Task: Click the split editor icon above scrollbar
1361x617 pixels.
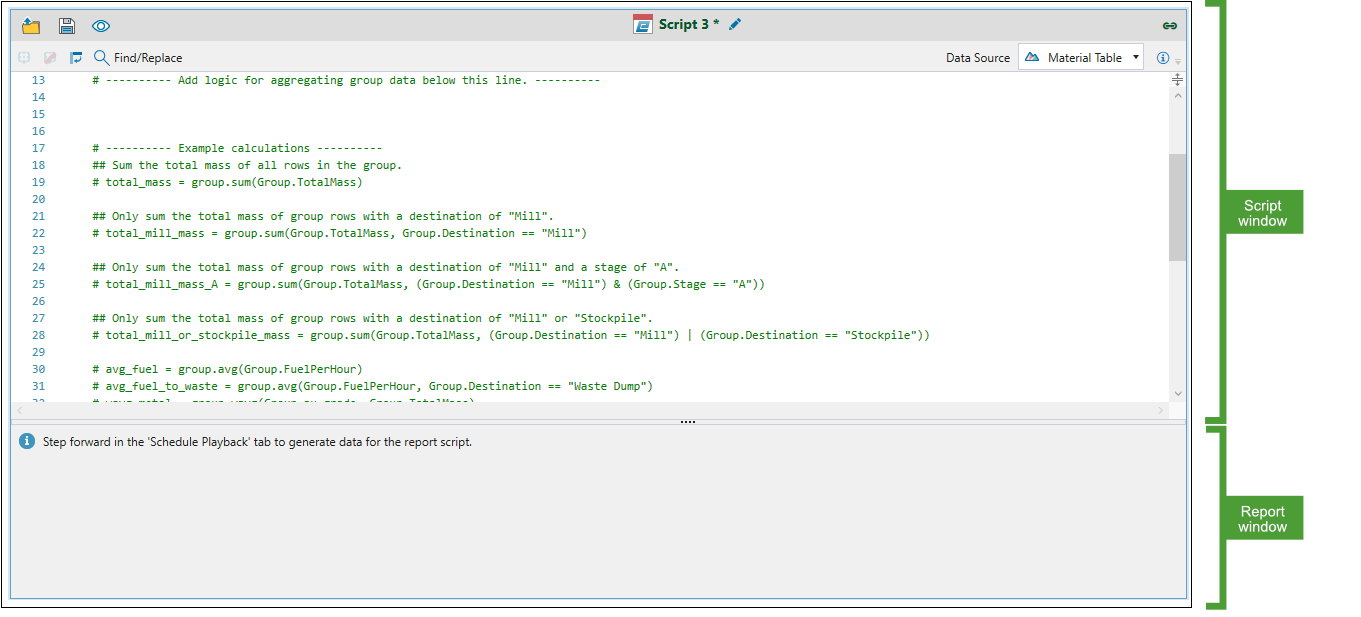Action: (1177, 79)
